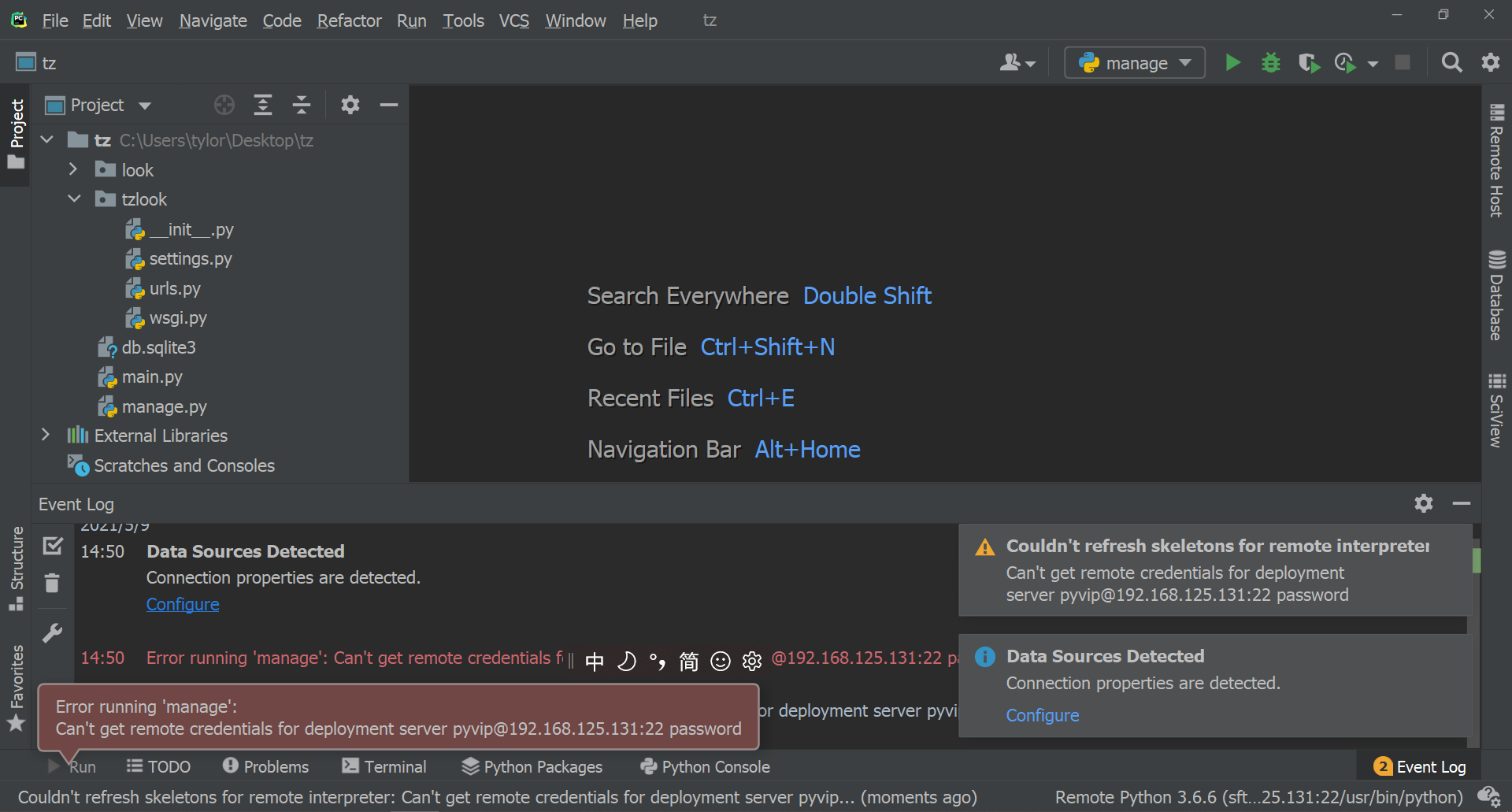Run manage with coverage
Screen dimensions: 1512x812
[x=1308, y=62]
